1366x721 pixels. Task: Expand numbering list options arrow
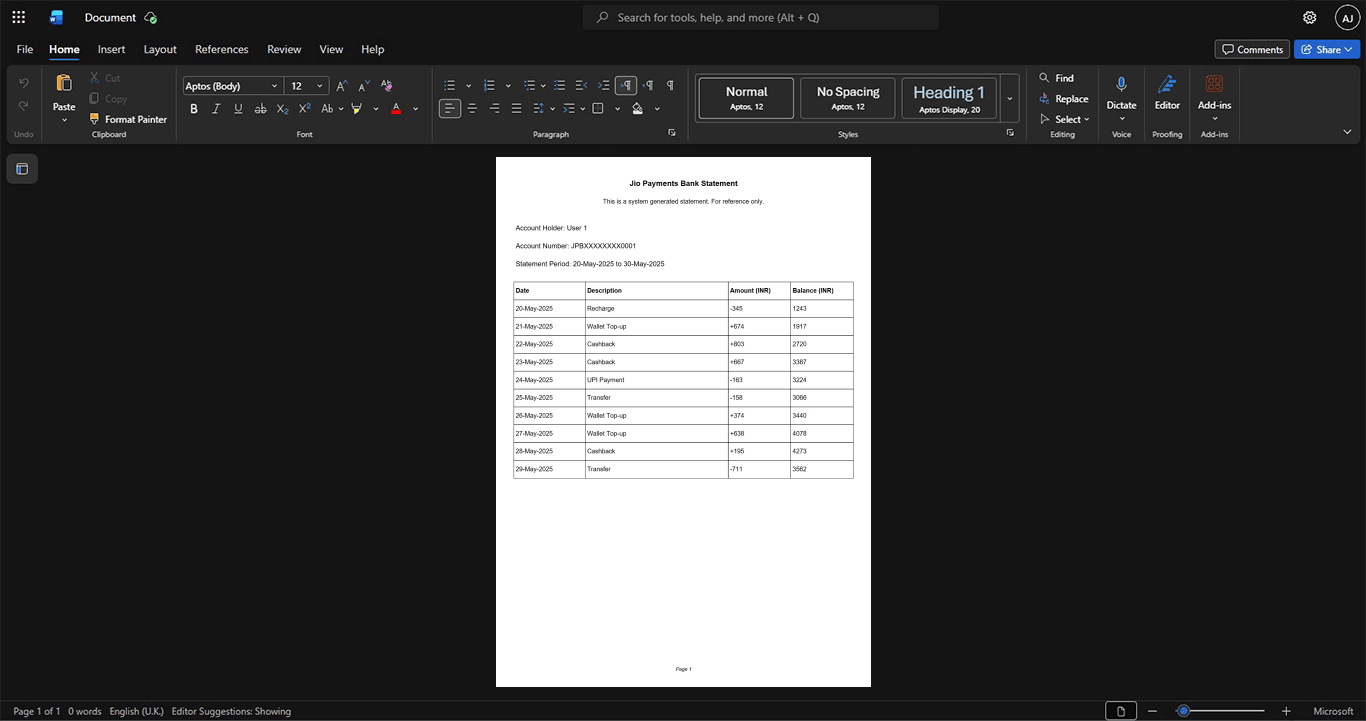coord(508,86)
